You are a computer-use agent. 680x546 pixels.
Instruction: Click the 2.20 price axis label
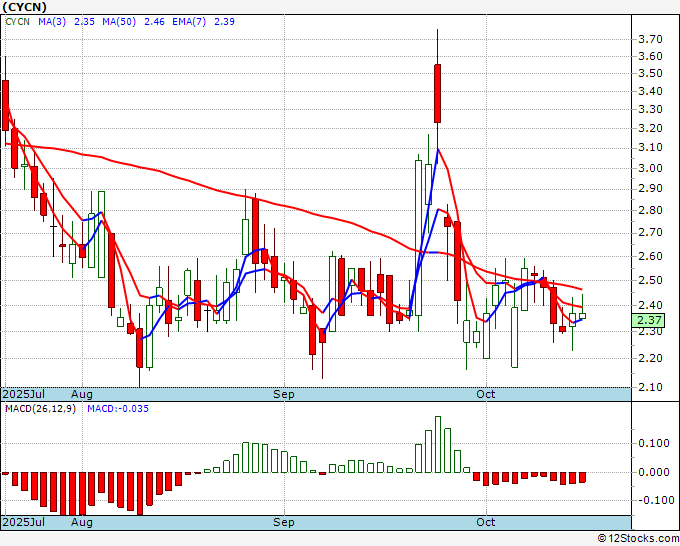tap(651, 358)
